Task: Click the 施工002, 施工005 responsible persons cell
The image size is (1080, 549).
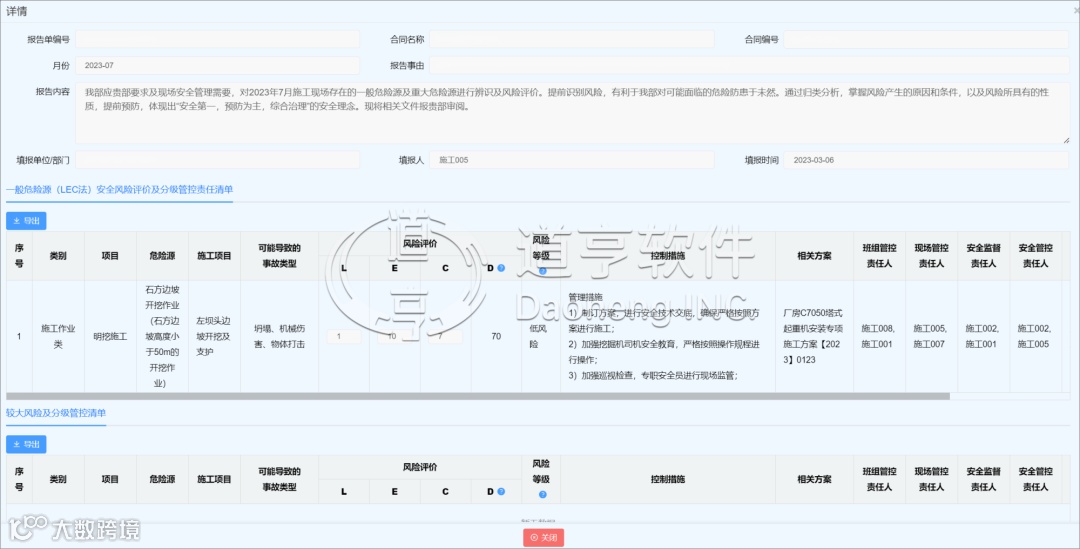Action: coord(1036,337)
